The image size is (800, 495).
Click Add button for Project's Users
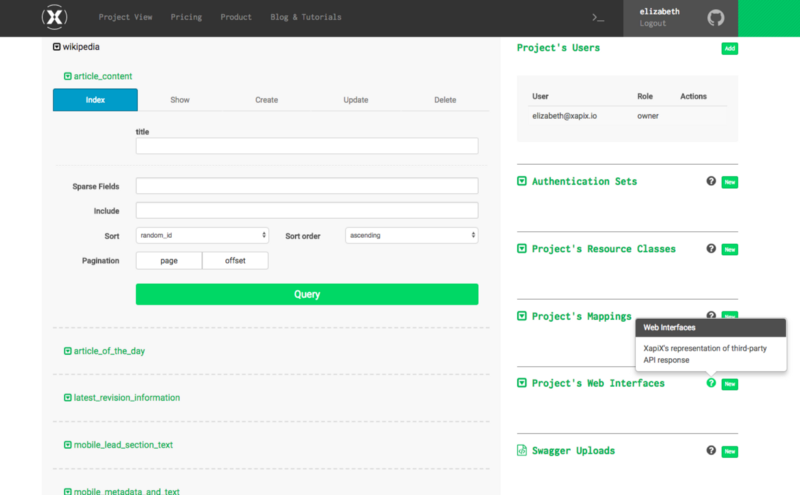(x=730, y=48)
